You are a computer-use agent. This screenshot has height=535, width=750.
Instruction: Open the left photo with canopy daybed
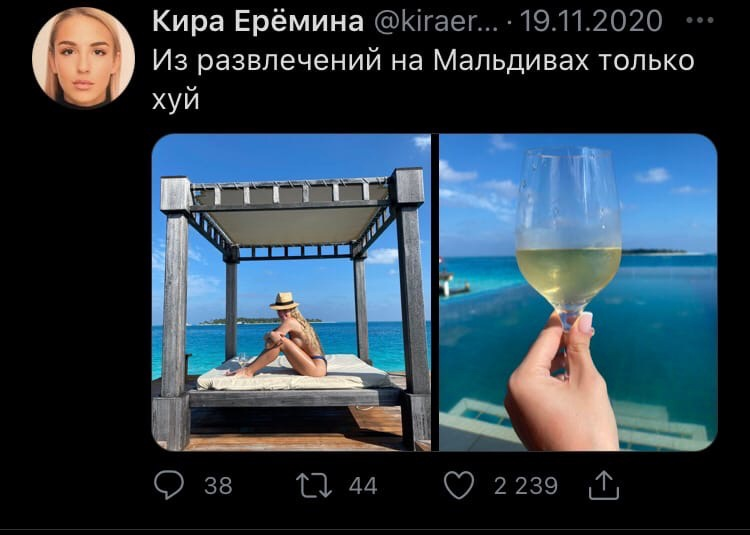coord(291,292)
